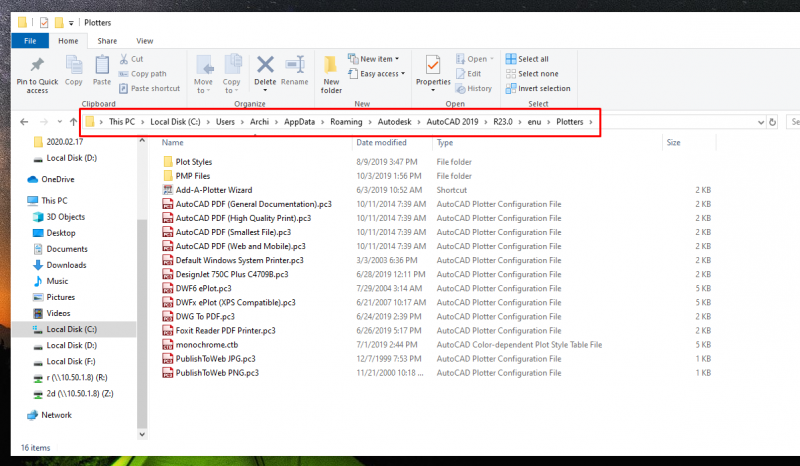Select monochrome.ctb file
800x466 pixels.
(200, 345)
